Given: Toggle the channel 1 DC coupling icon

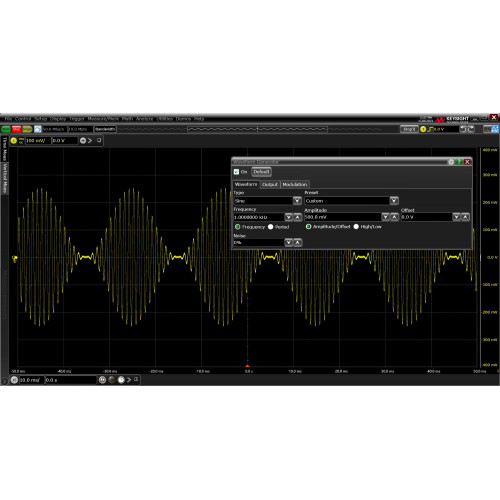Looking at the screenshot, I should click(x=21, y=141).
